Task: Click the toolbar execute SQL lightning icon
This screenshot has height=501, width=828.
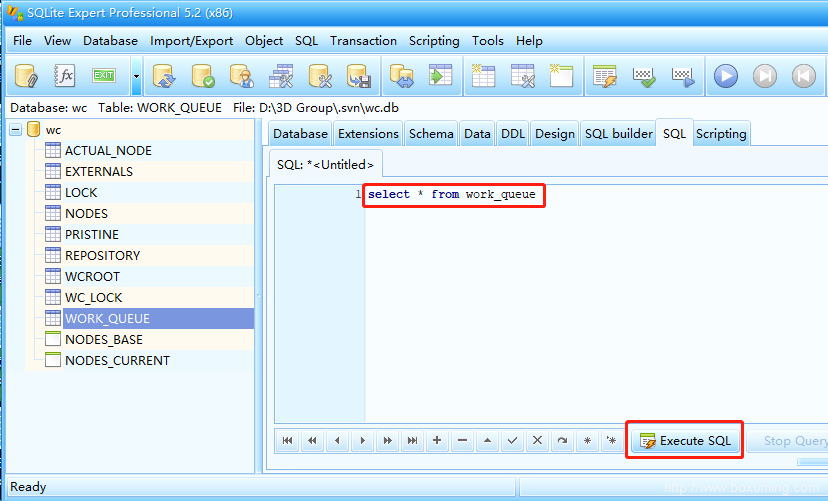Action: pos(605,76)
